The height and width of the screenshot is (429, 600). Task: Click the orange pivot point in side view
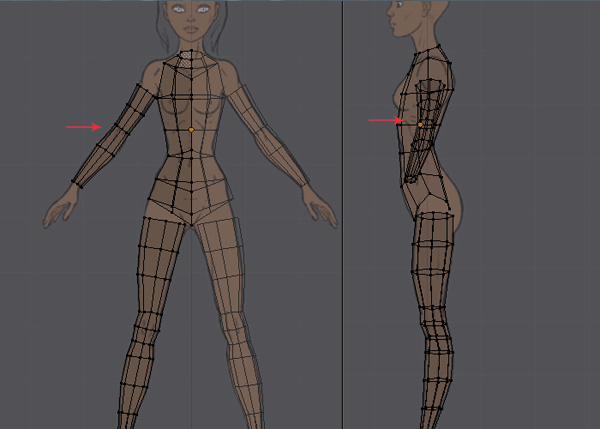pyautogui.click(x=420, y=125)
